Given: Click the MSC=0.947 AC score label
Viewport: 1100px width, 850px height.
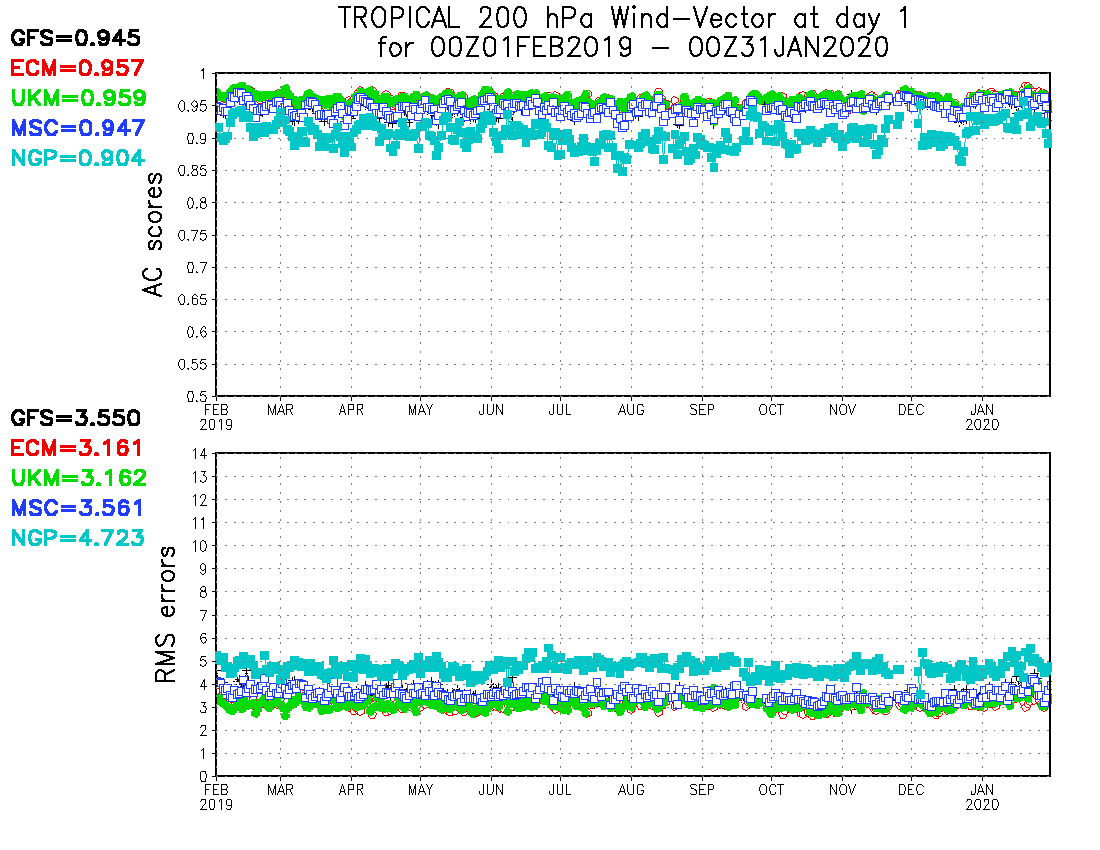Looking at the screenshot, I should (78, 128).
